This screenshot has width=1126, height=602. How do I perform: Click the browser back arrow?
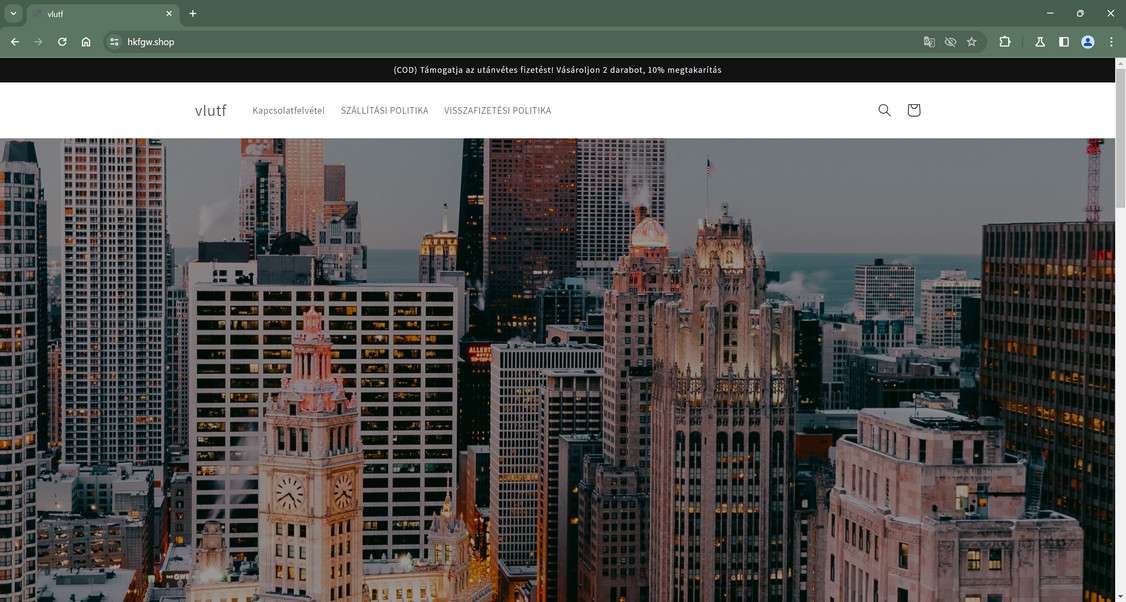click(14, 42)
